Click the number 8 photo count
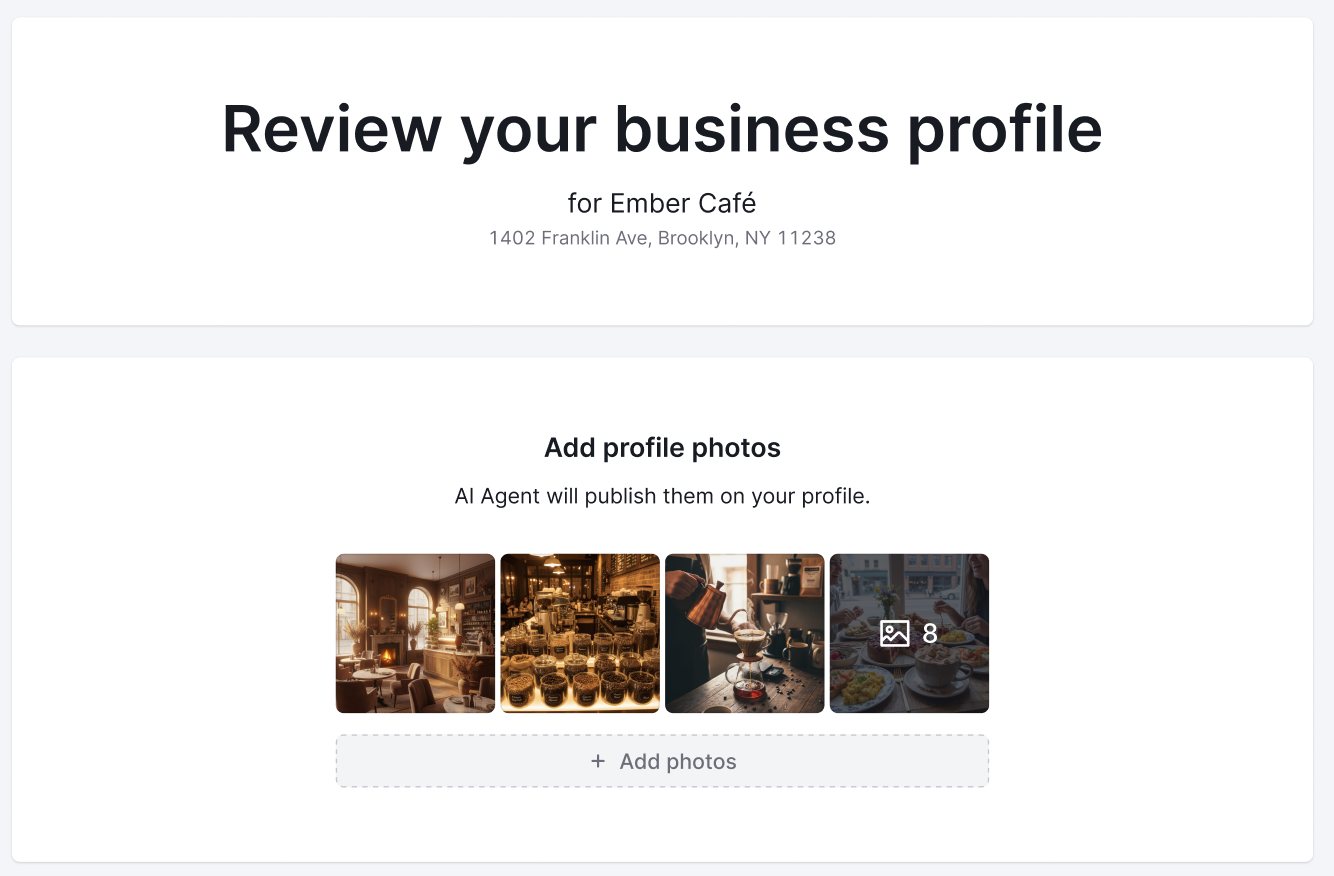This screenshot has height=876, width=1334. click(930, 633)
